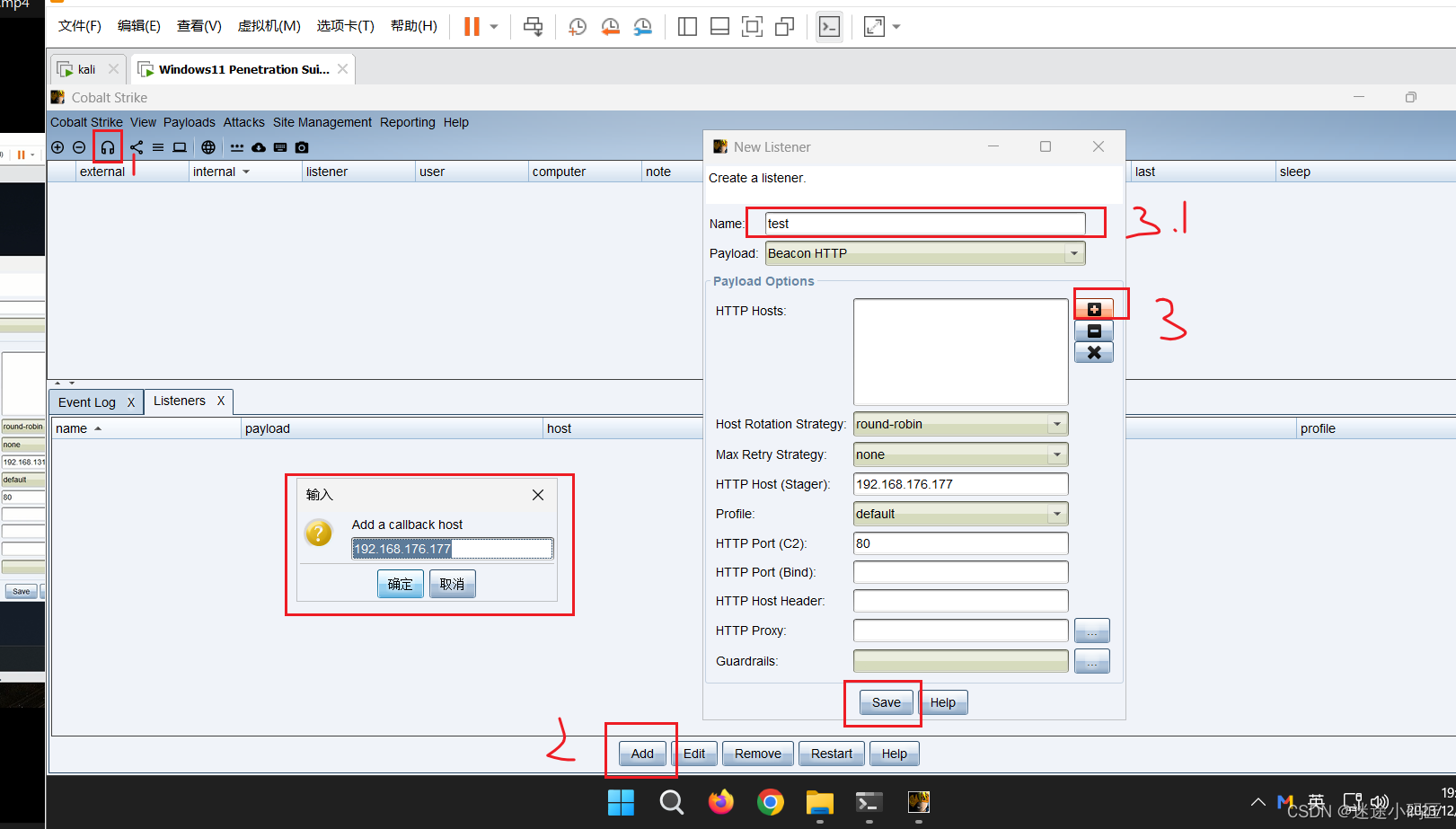1456x829 pixels.
Task: Open VMware console view icon
Action: coord(829,27)
